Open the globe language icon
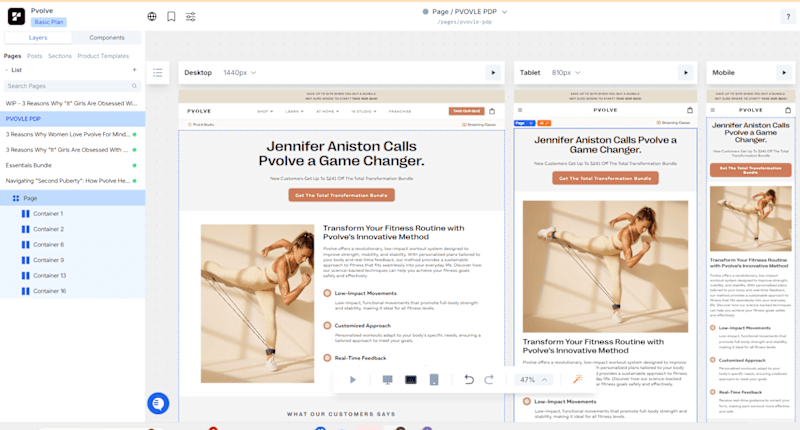800x430 pixels. click(x=152, y=16)
